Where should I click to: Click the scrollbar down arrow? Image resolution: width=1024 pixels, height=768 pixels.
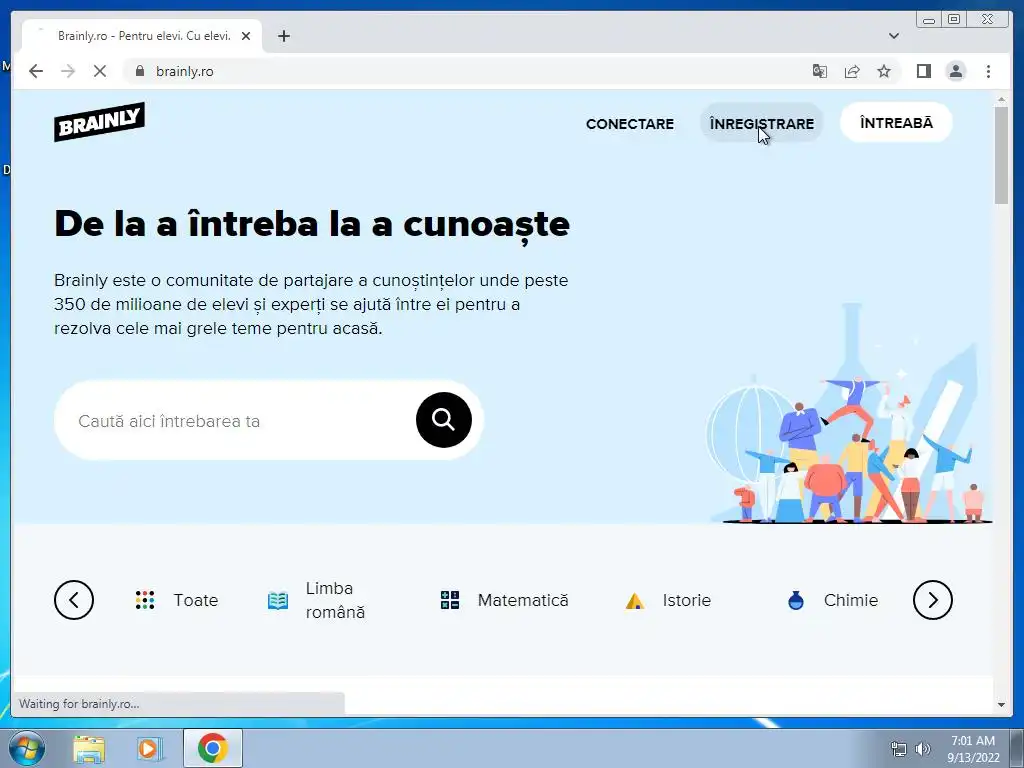tap(1001, 705)
